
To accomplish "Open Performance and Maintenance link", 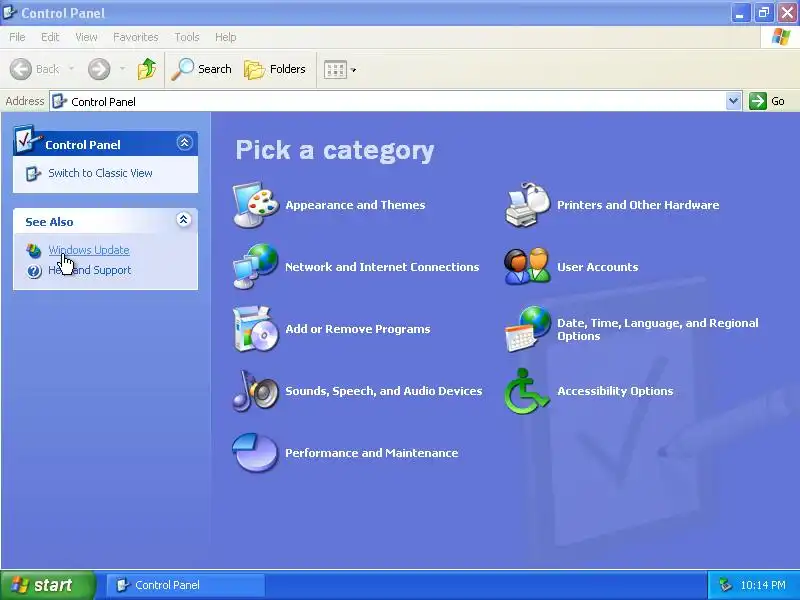I will pyautogui.click(x=371, y=453).
